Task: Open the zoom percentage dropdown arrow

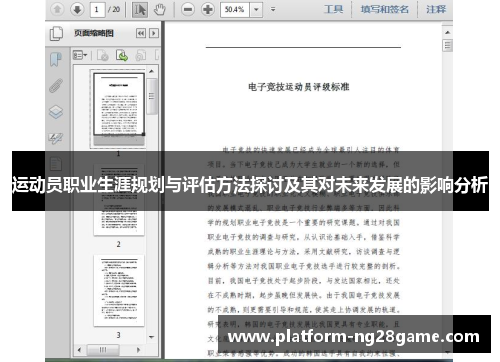Action: click(256, 9)
